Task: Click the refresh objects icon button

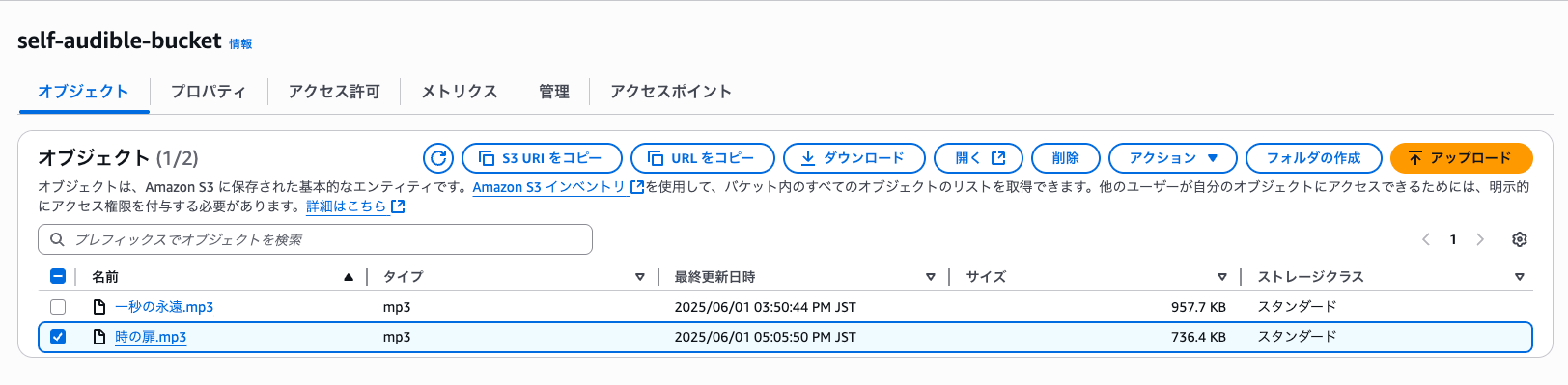Action: point(438,158)
